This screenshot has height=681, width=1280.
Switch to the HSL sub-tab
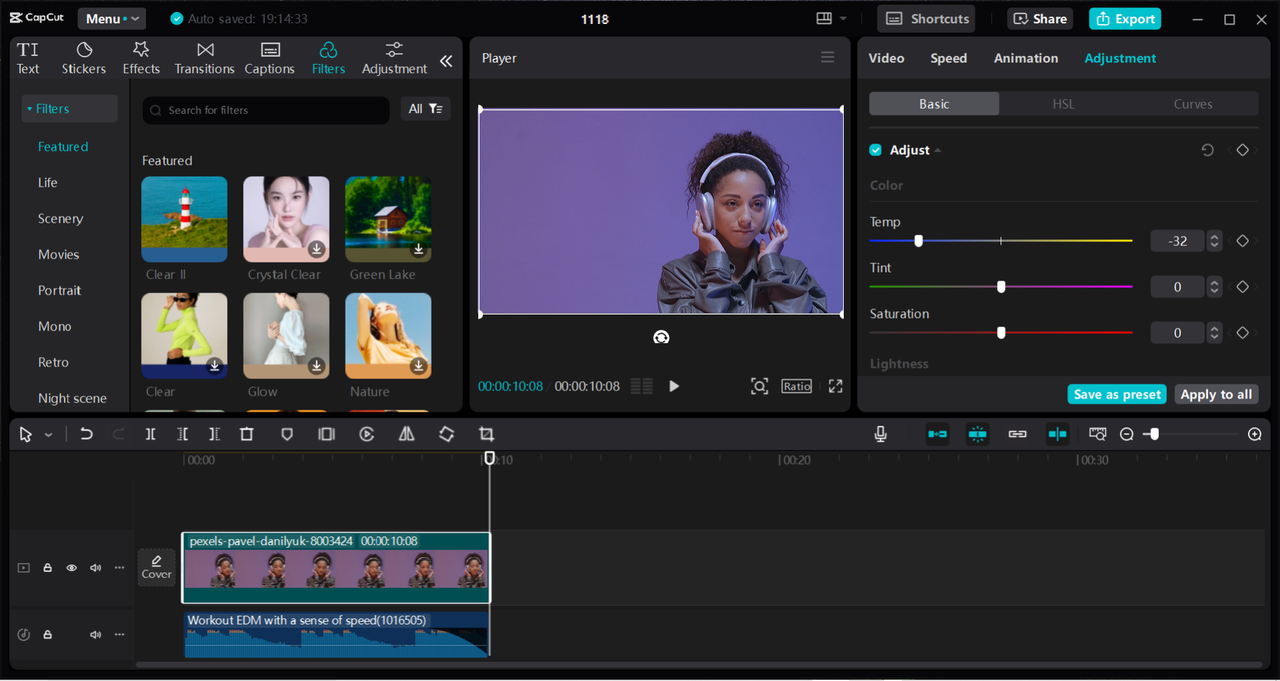pyautogui.click(x=1063, y=104)
